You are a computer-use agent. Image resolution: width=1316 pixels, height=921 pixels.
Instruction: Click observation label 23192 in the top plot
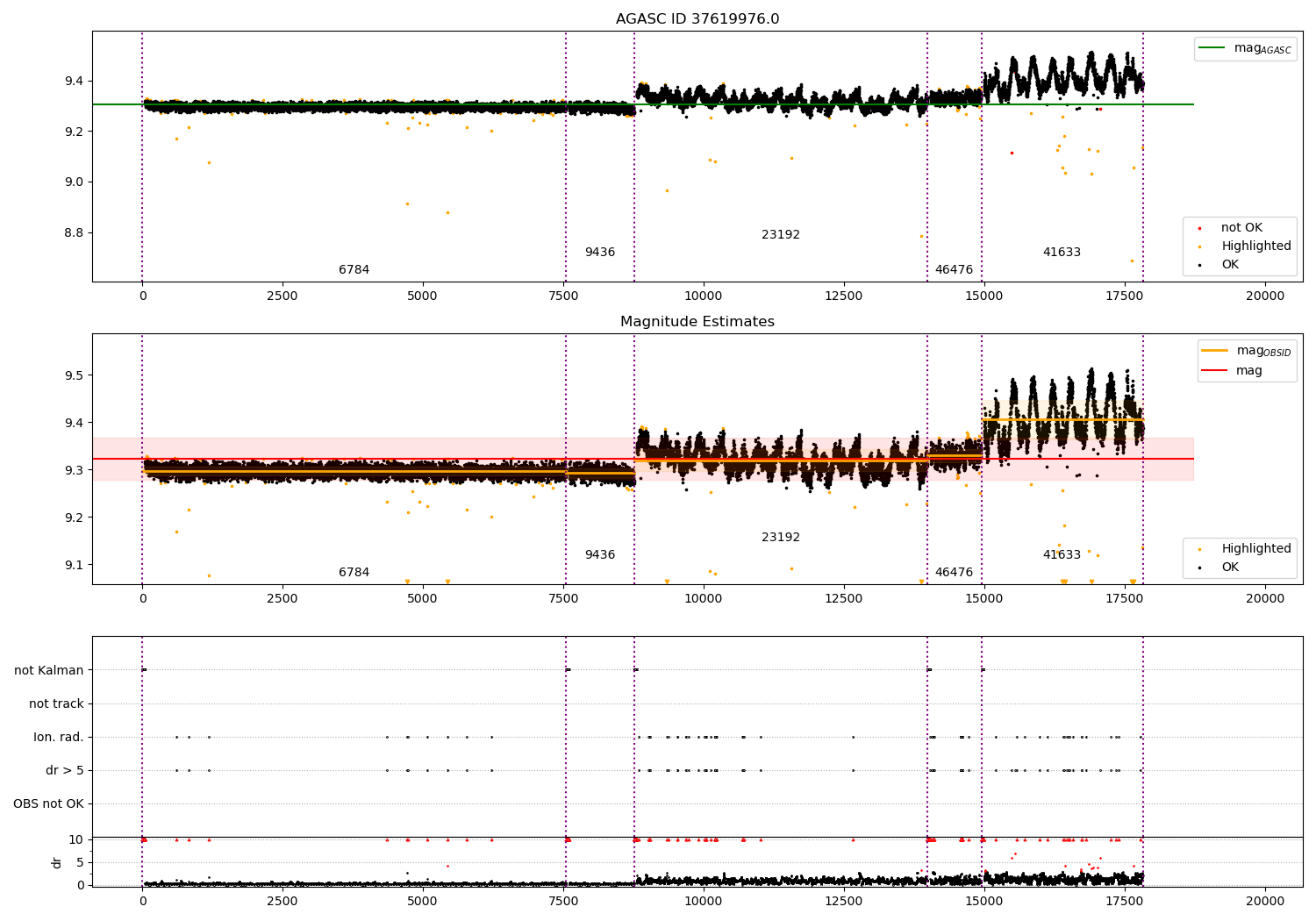(x=781, y=235)
